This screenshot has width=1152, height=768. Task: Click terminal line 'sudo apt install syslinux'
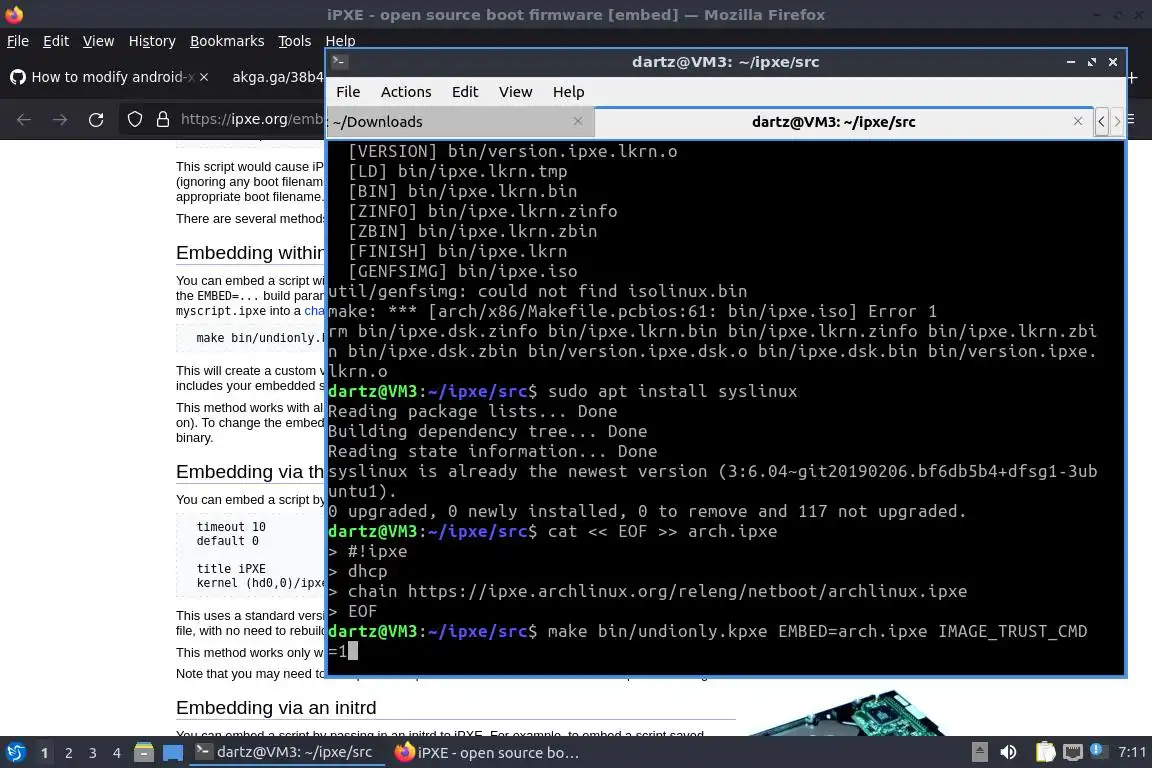[672, 391]
